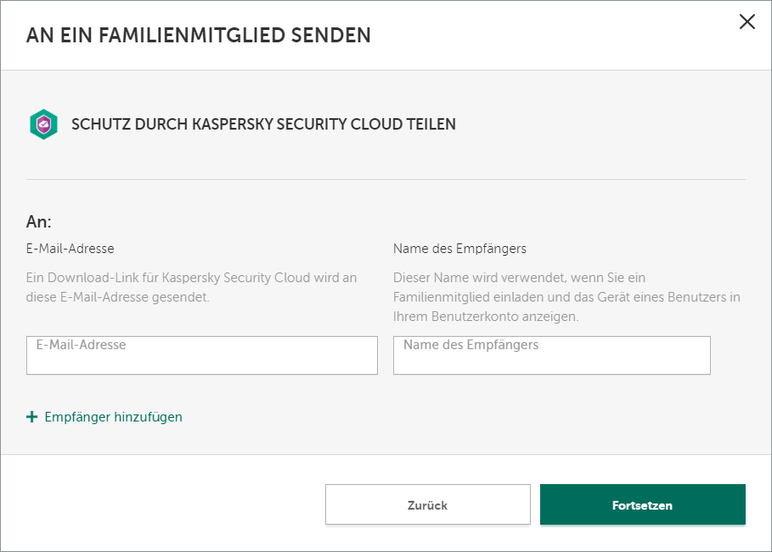The height and width of the screenshot is (552, 772).
Task: Click the download link description text
Action: [x=191, y=287]
